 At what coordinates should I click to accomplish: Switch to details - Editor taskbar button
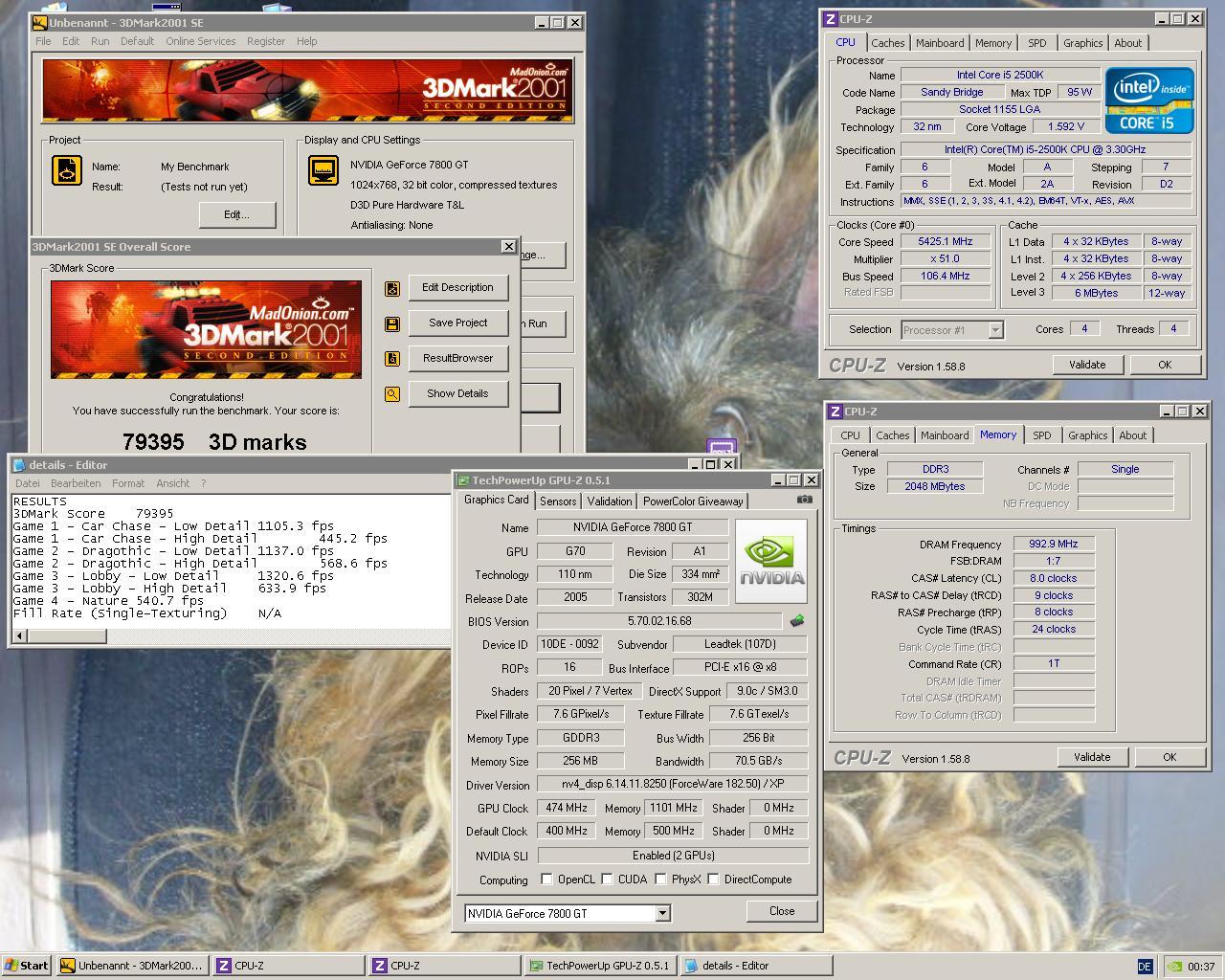click(x=756, y=966)
